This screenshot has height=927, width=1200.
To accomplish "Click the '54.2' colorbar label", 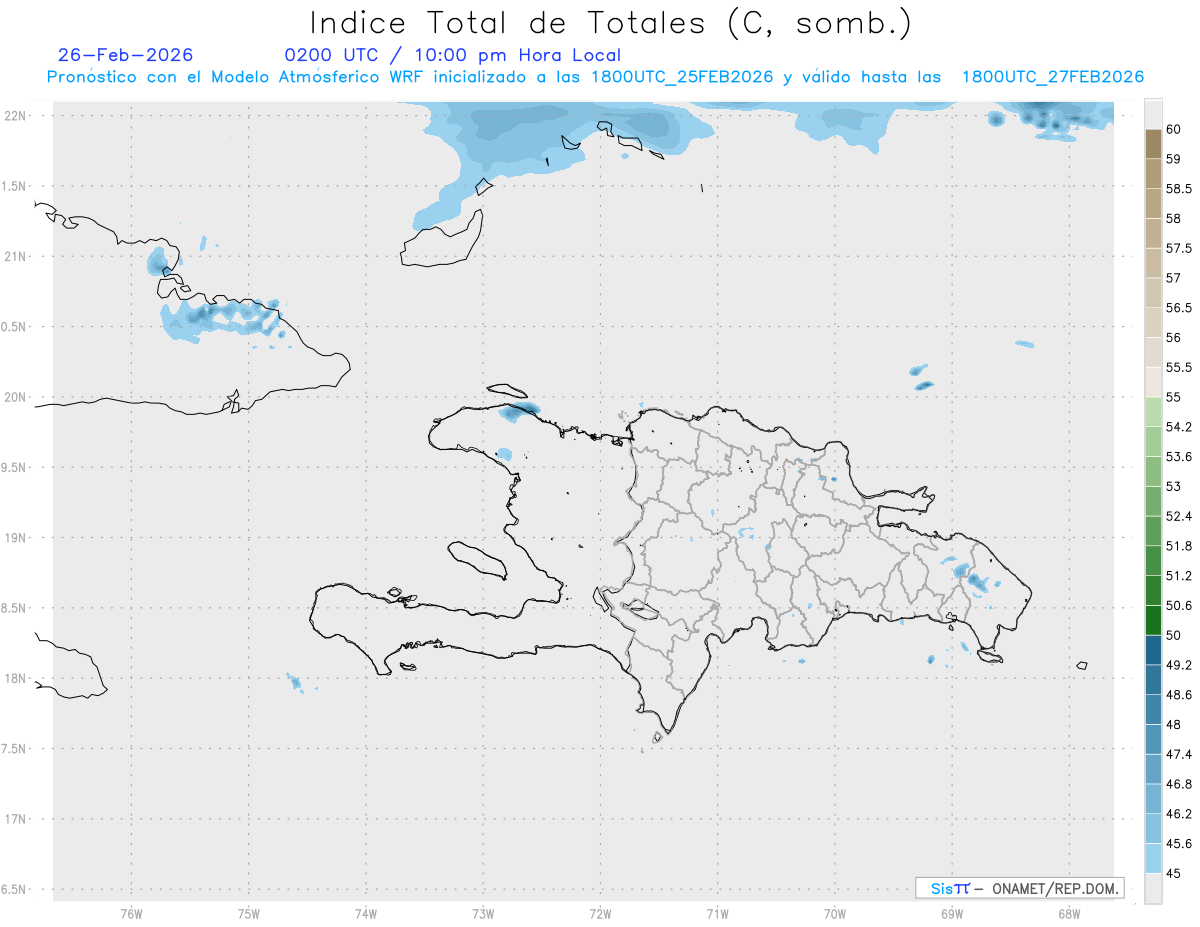I will pyautogui.click(x=1179, y=427).
